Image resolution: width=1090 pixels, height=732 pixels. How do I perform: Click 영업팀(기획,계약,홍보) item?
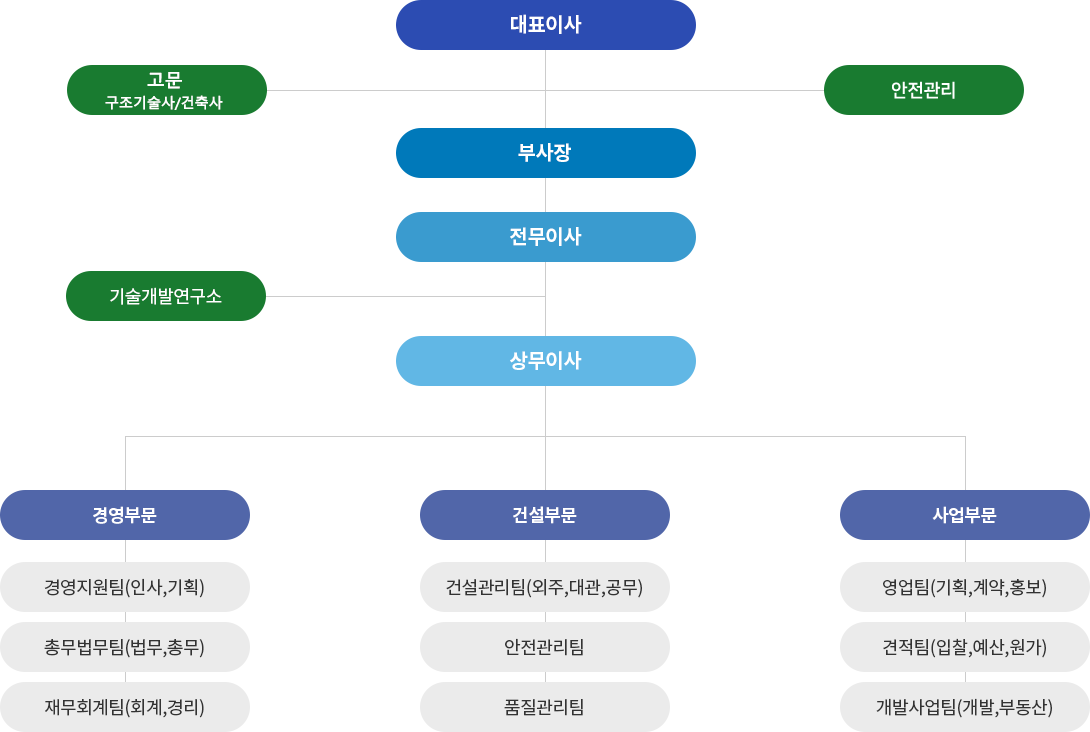click(x=965, y=587)
